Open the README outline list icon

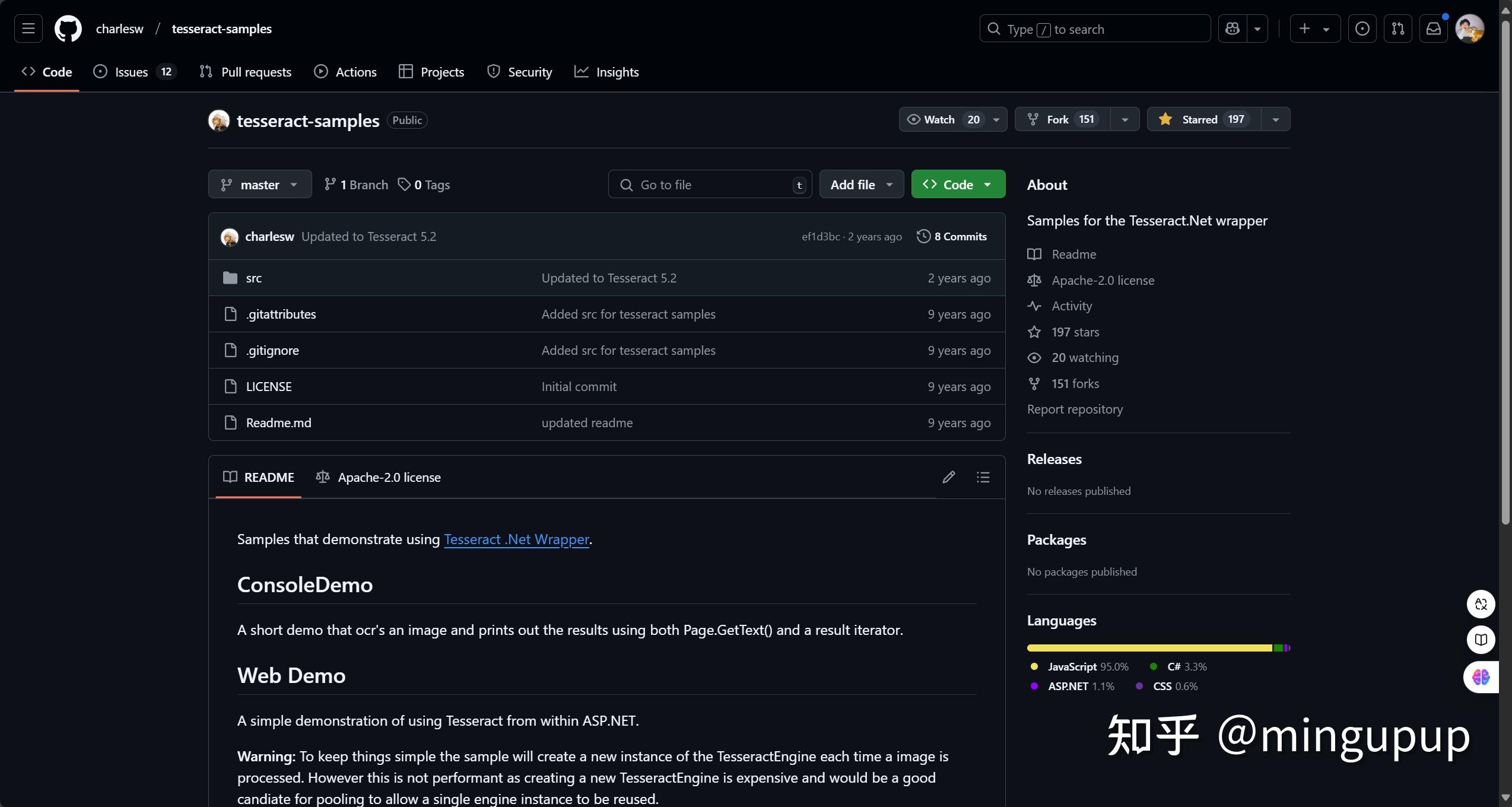pyautogui.click(x=983, y=477)
